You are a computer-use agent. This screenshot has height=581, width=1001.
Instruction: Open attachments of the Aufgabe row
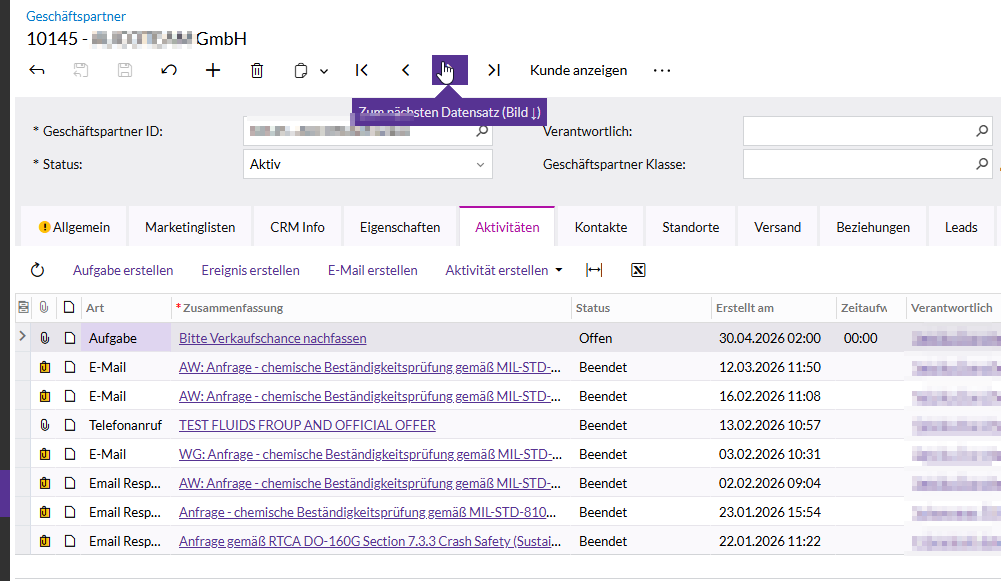tap(45, 338)
